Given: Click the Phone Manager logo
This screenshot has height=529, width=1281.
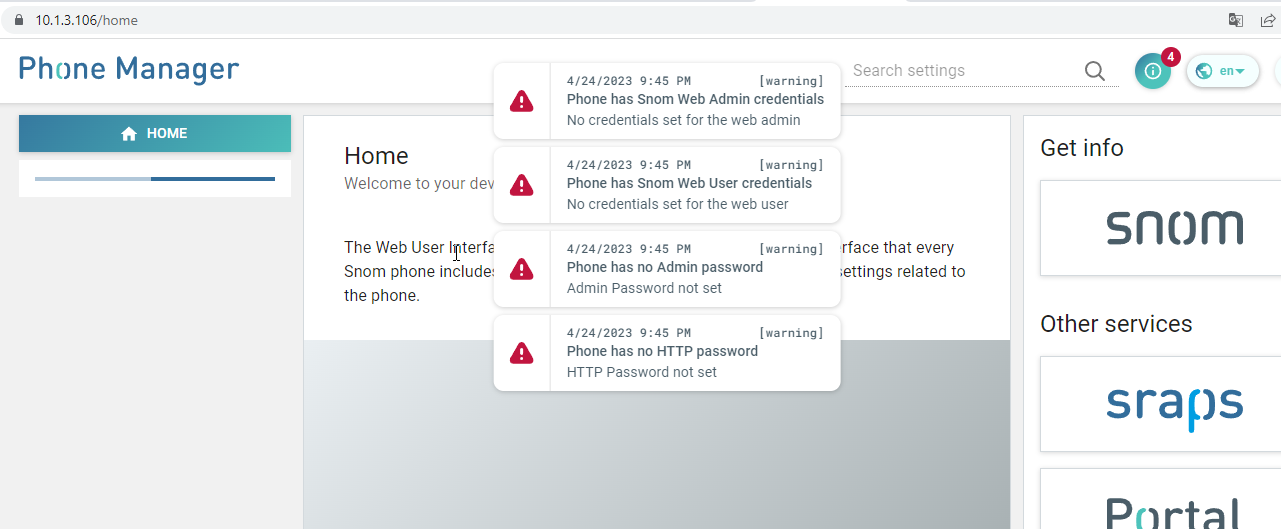Looking at the screenshot, I should point(129,69).
